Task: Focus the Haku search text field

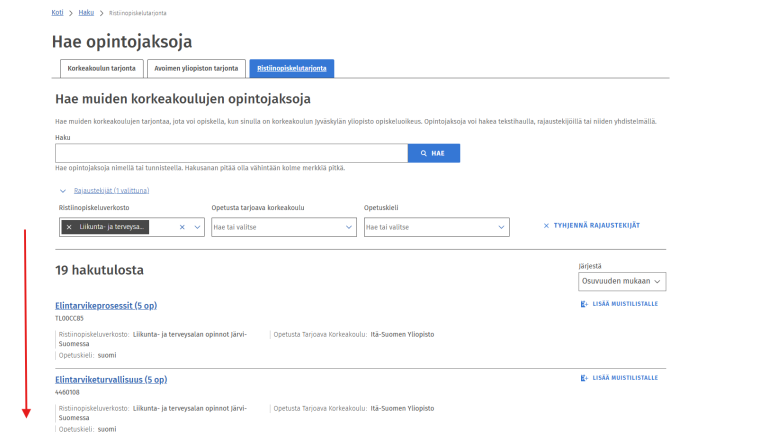Action: click(231, 153)
